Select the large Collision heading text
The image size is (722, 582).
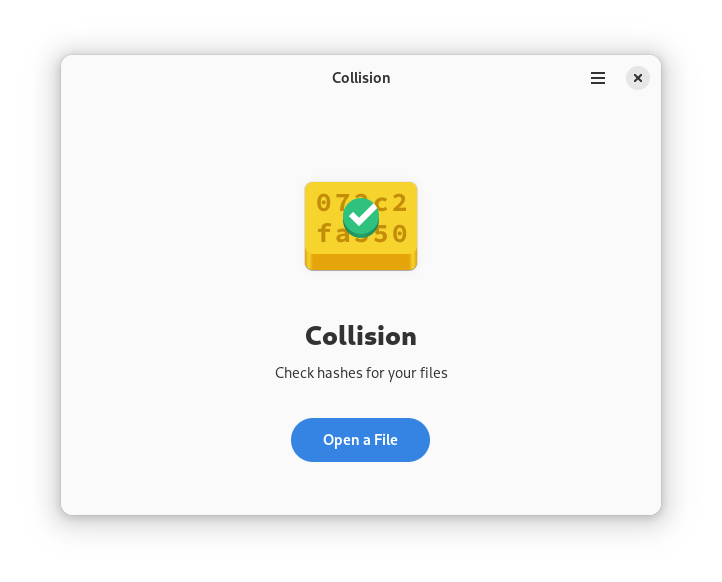click(x=361, y=336)
